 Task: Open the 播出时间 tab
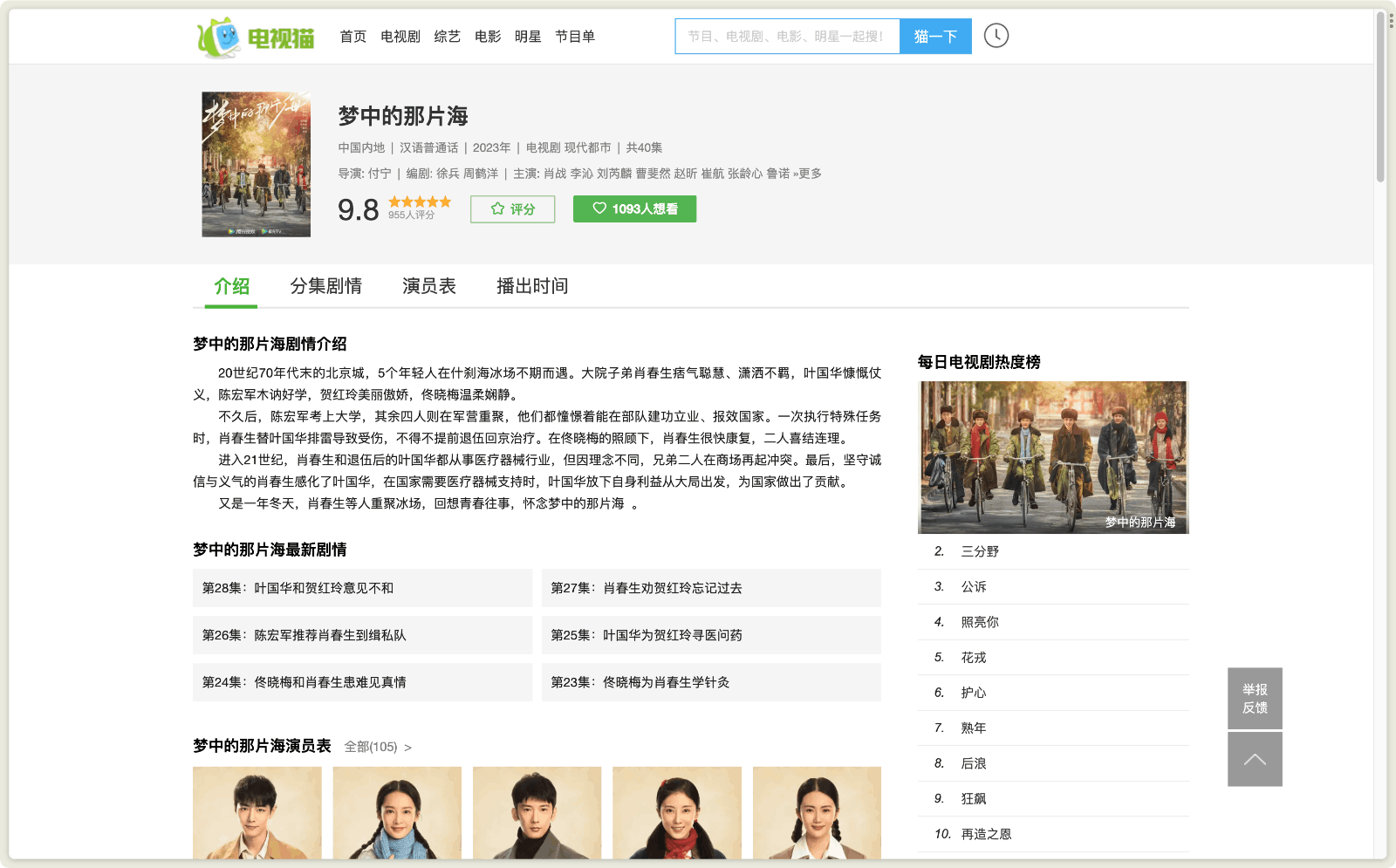(x=532, y=286)
